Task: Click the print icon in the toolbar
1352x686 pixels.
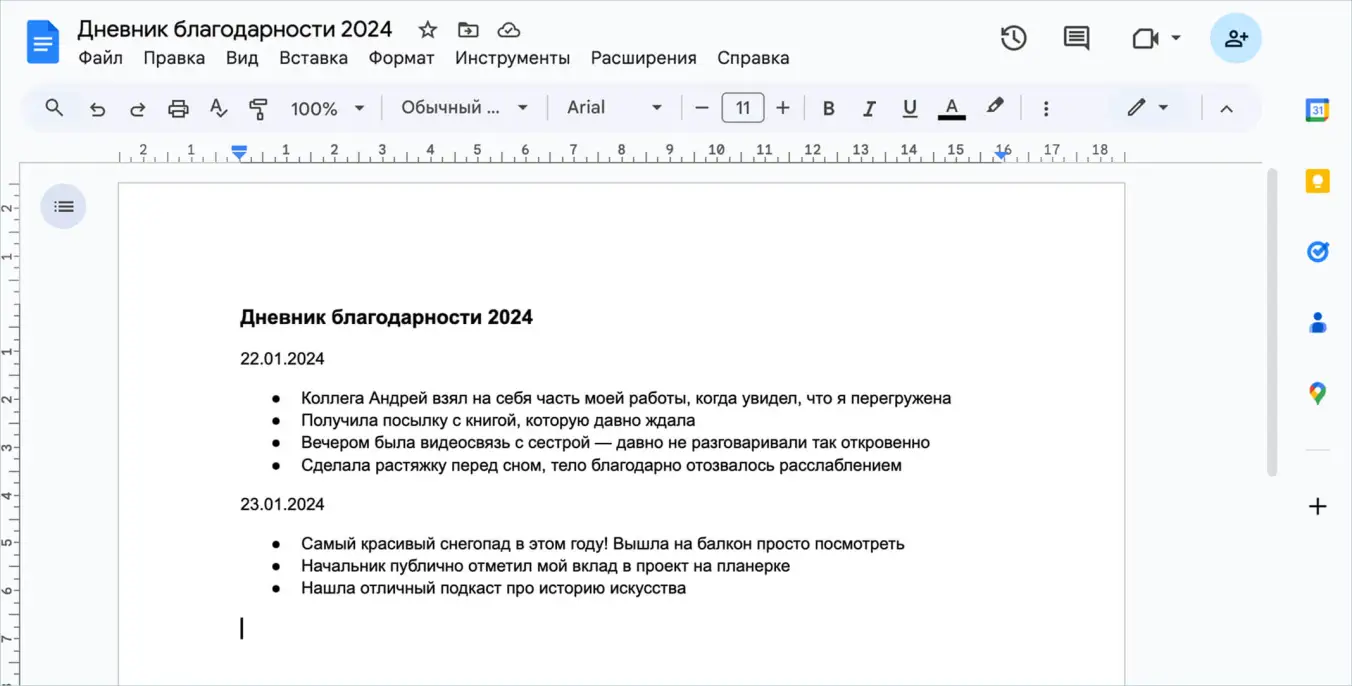Action: [x=178, y=107]
